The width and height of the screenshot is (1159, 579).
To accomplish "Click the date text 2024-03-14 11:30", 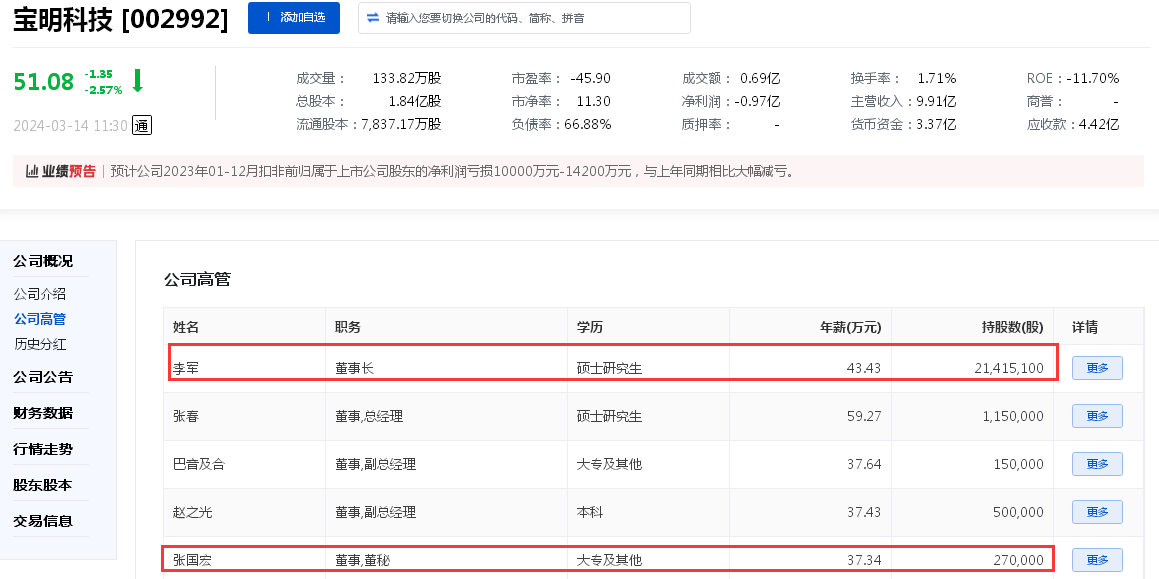I will 70,126.
